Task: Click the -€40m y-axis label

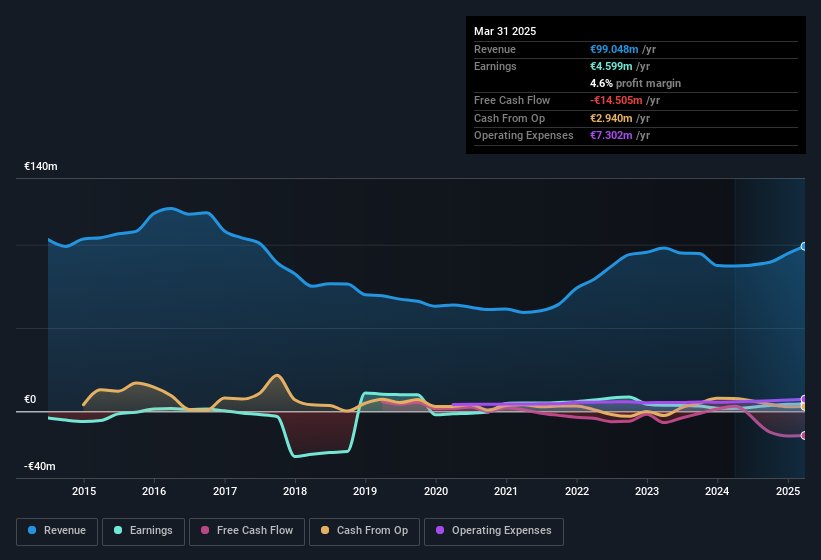Action: pyautogui.click(x=40, y=466)
